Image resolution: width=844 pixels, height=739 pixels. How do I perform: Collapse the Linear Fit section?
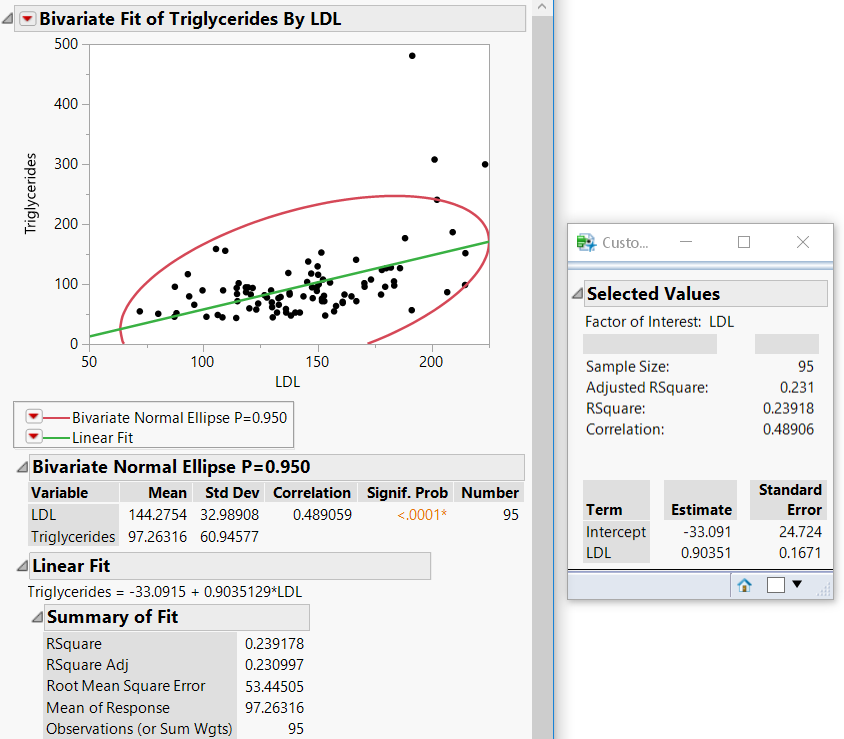coord(20,566)
